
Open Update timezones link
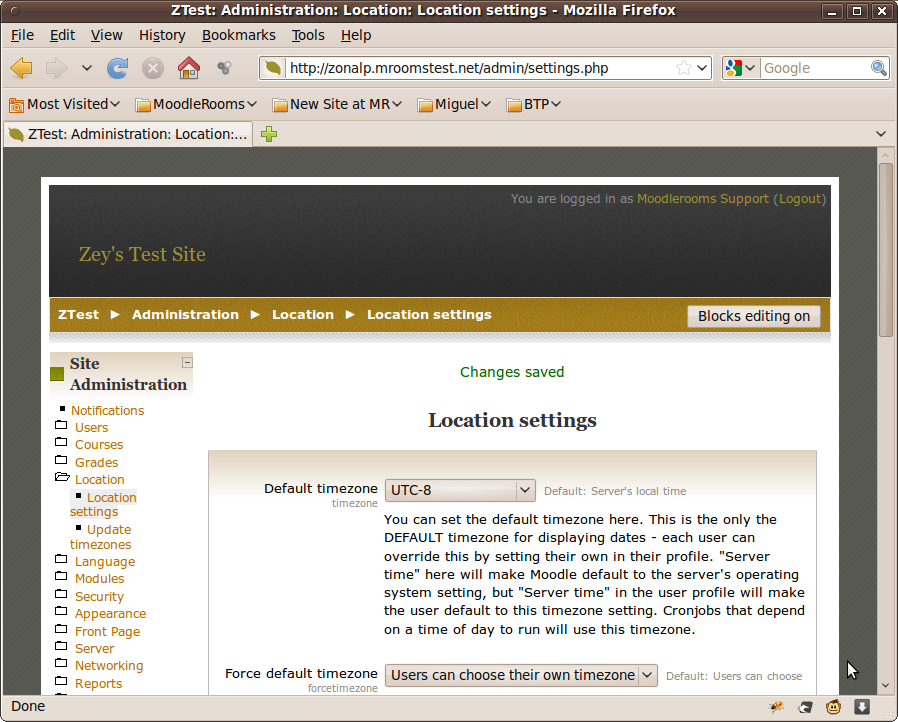click(101, 537)
